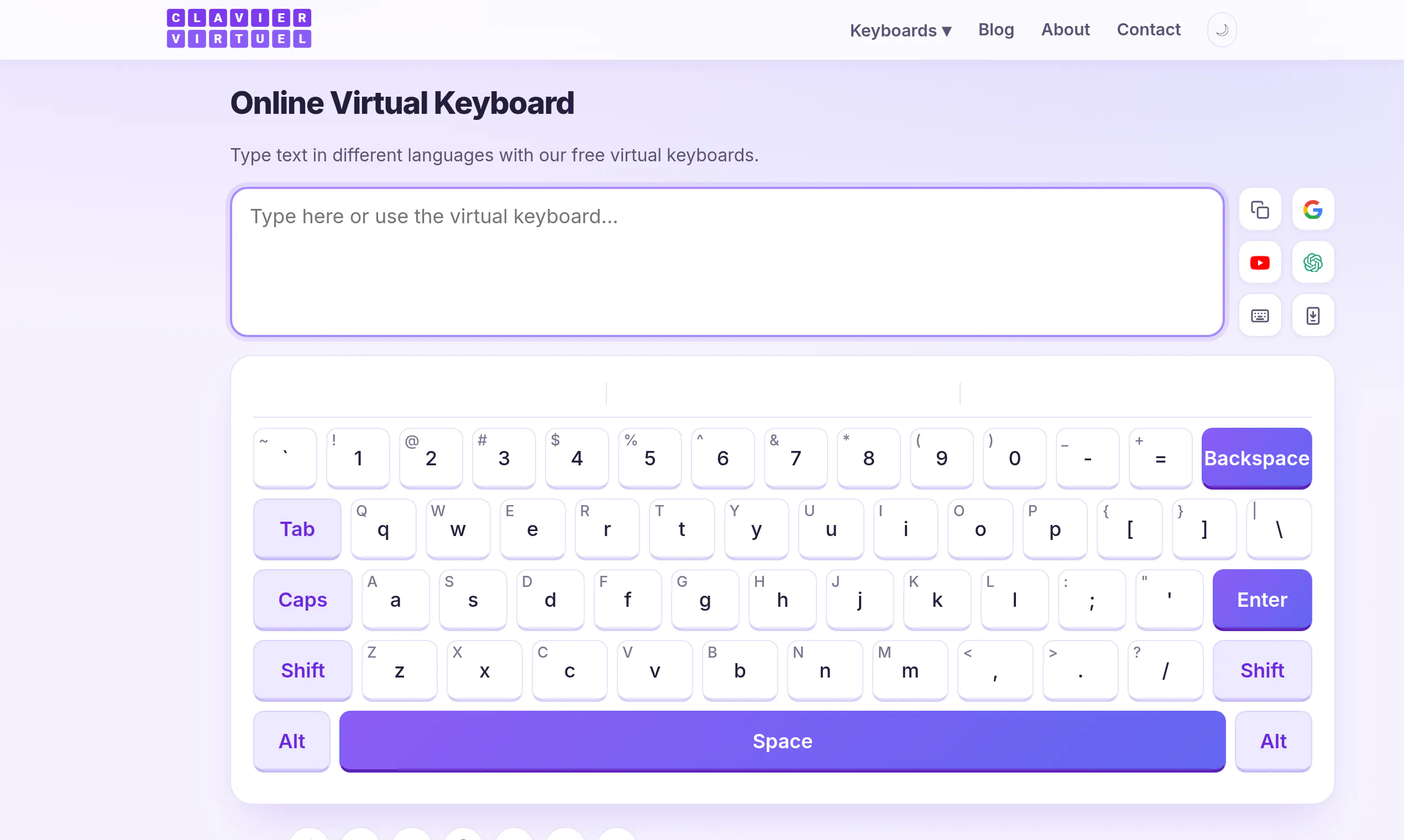This screenshot has height=840, width=1404.
Task: Click the number 5 key
Action: pos(649,459)
